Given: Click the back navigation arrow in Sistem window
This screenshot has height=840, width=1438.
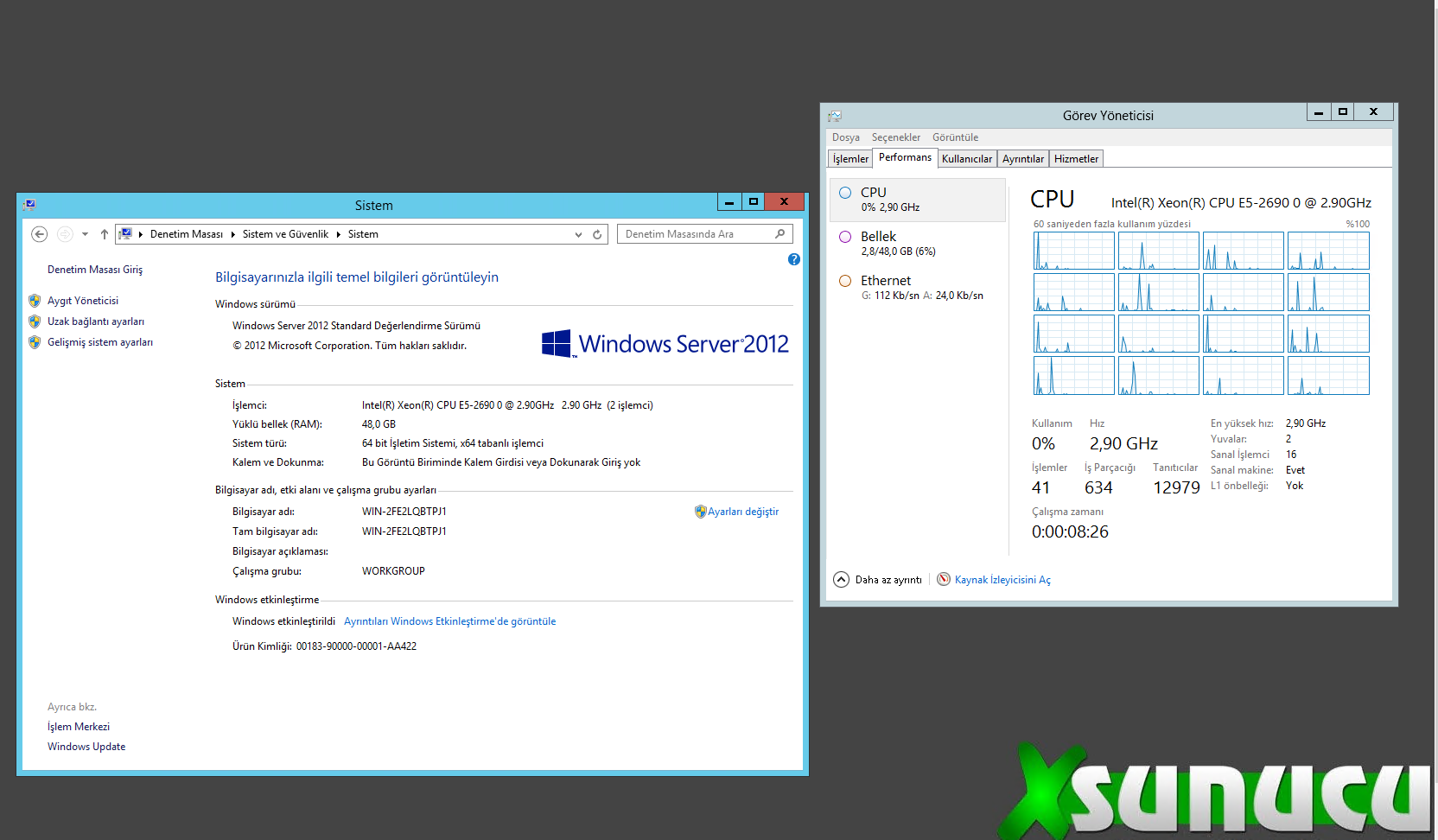Looking at the screenshot, I should [39, 234].
